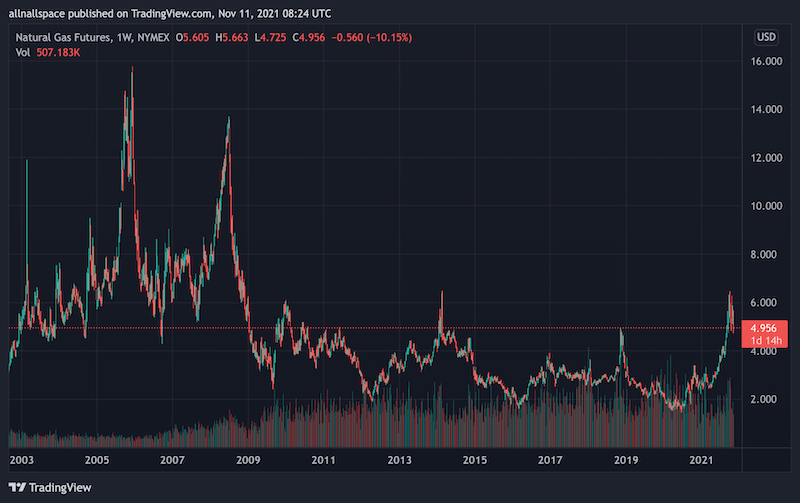Click the 1W interval label
The image size is (800, 503).
[x=123, y=37]
